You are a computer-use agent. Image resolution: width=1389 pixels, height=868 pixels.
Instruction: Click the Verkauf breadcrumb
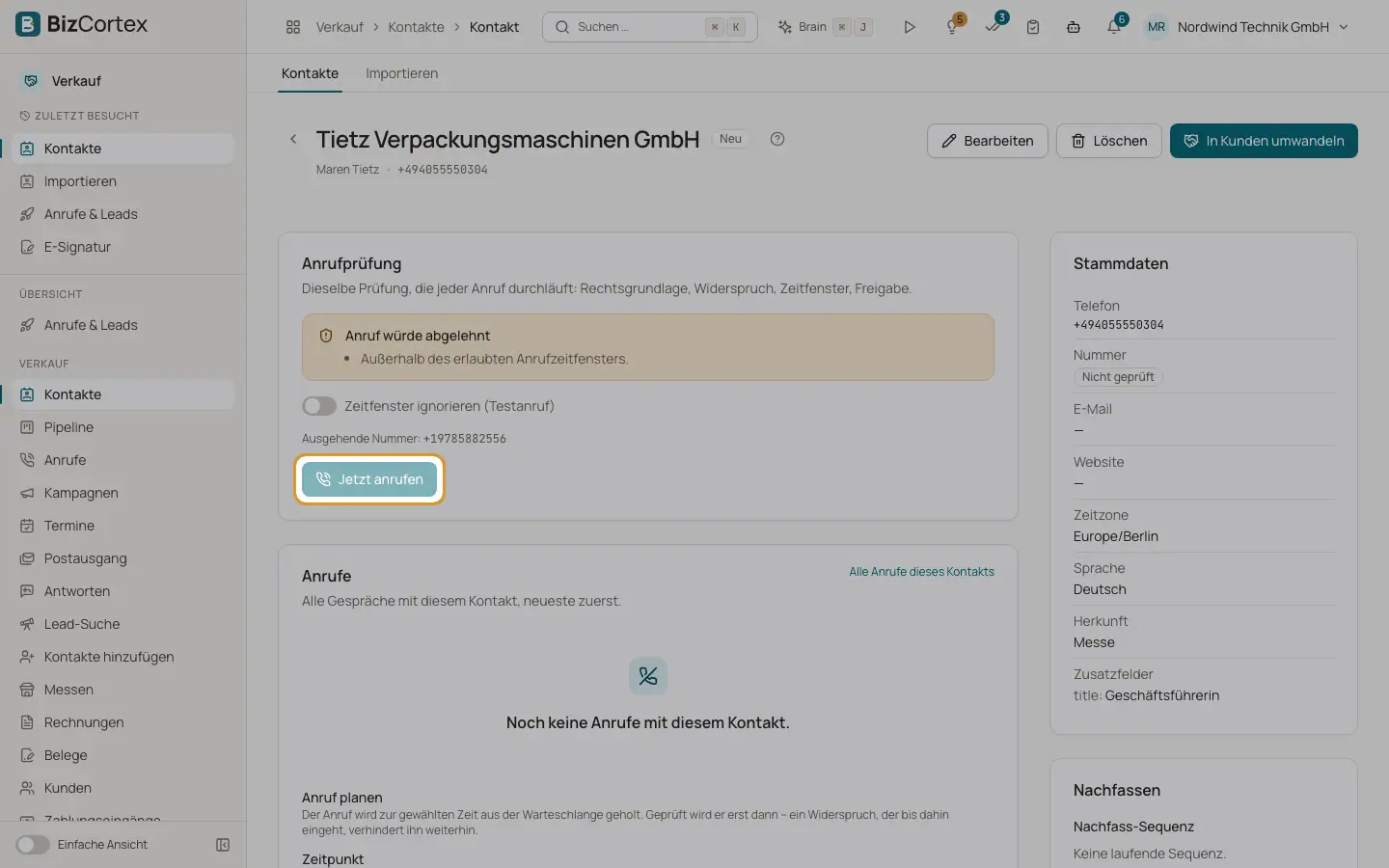click(x=340, y=27)
